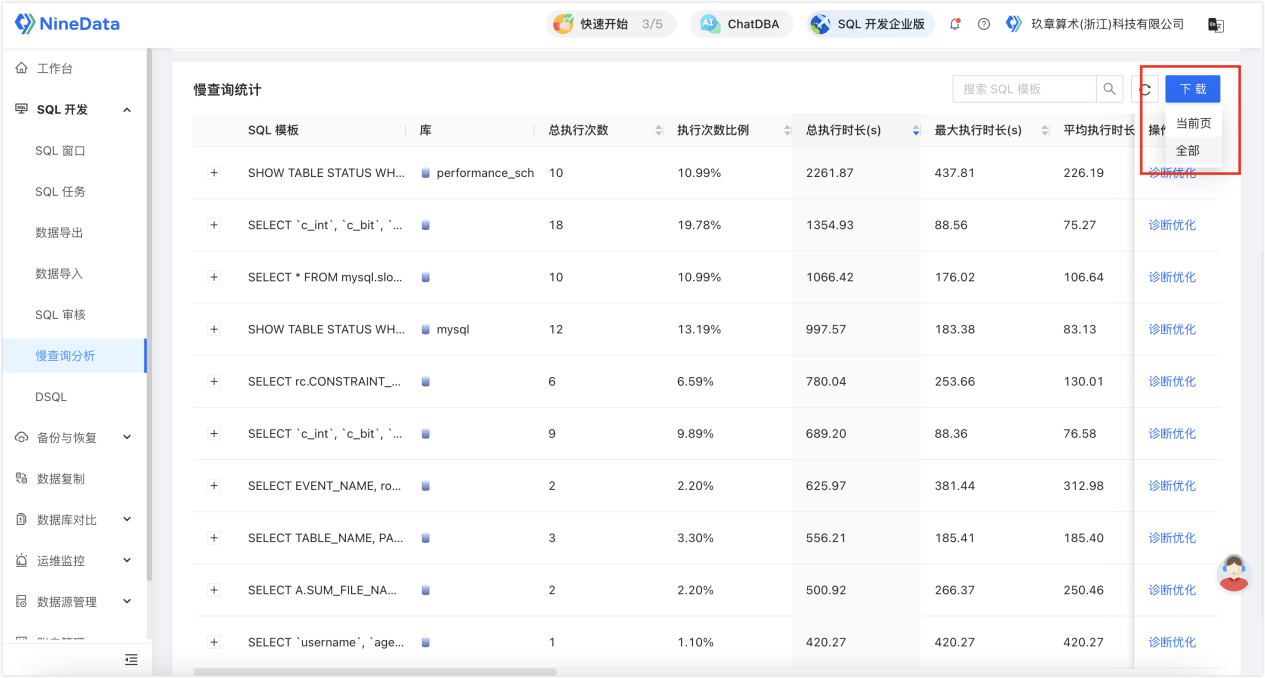
Task: Click the language translate icon in header
Action: click(1216, 25)
